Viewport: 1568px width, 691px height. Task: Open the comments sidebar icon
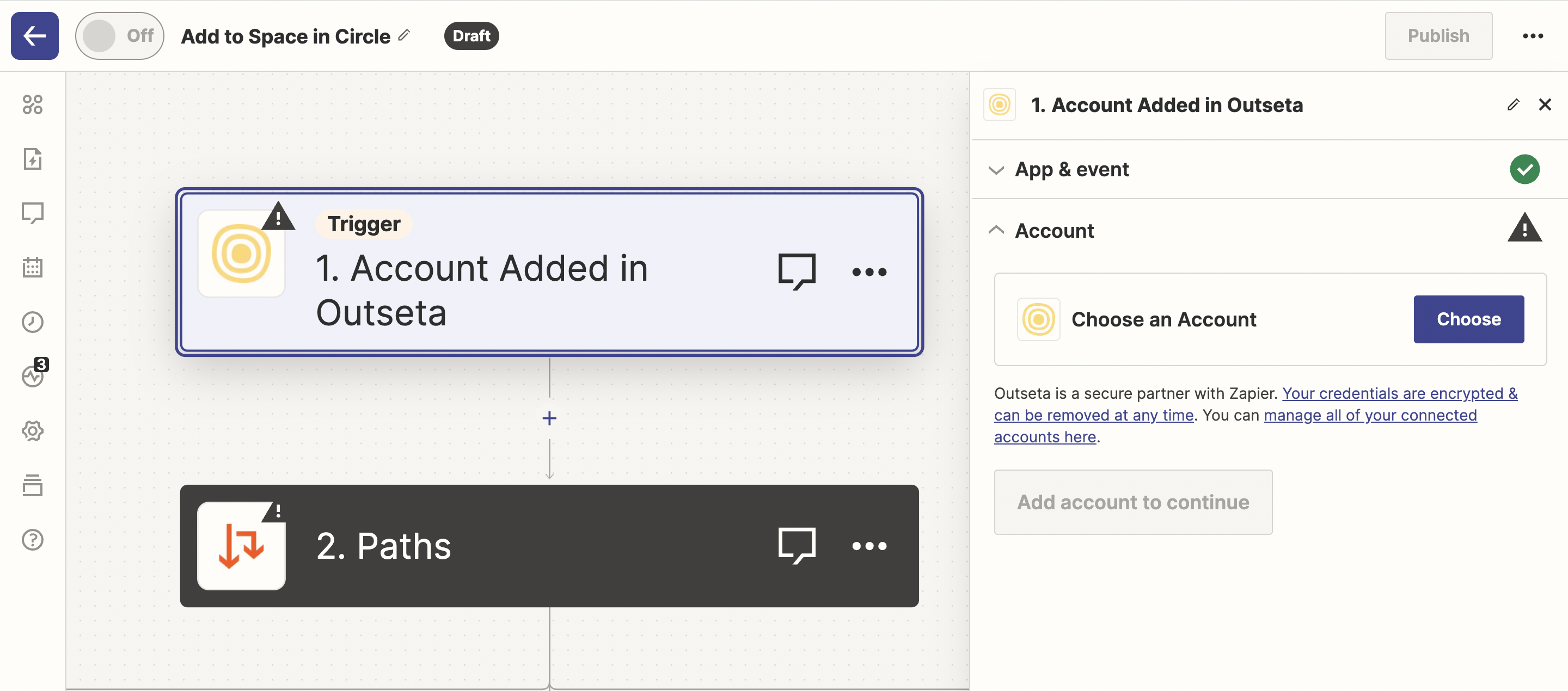[x=33, y=213]
